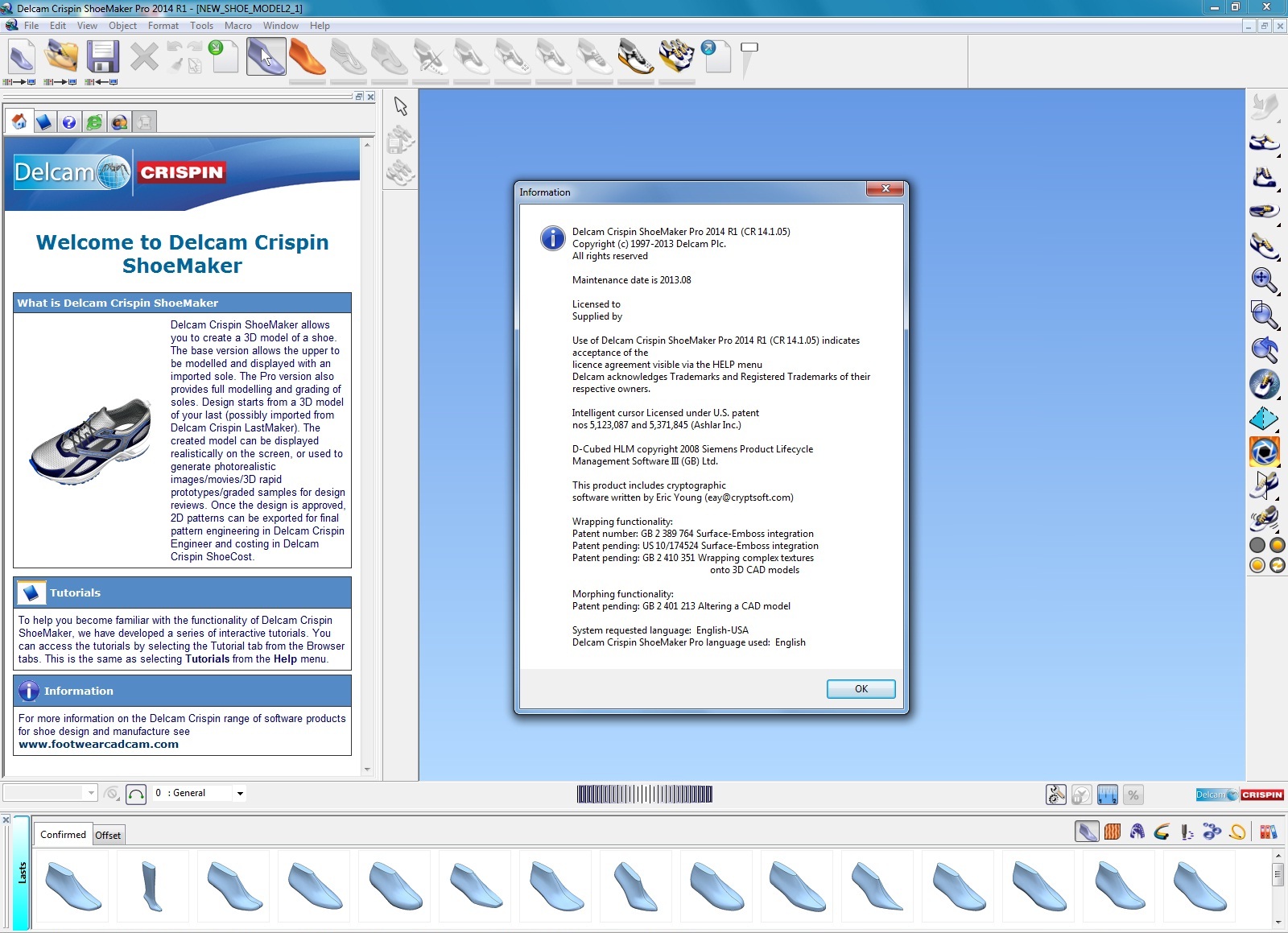Click the circular arrows refresh light button
This screenshot has width=1288, height=933.
coord(1278,565)
